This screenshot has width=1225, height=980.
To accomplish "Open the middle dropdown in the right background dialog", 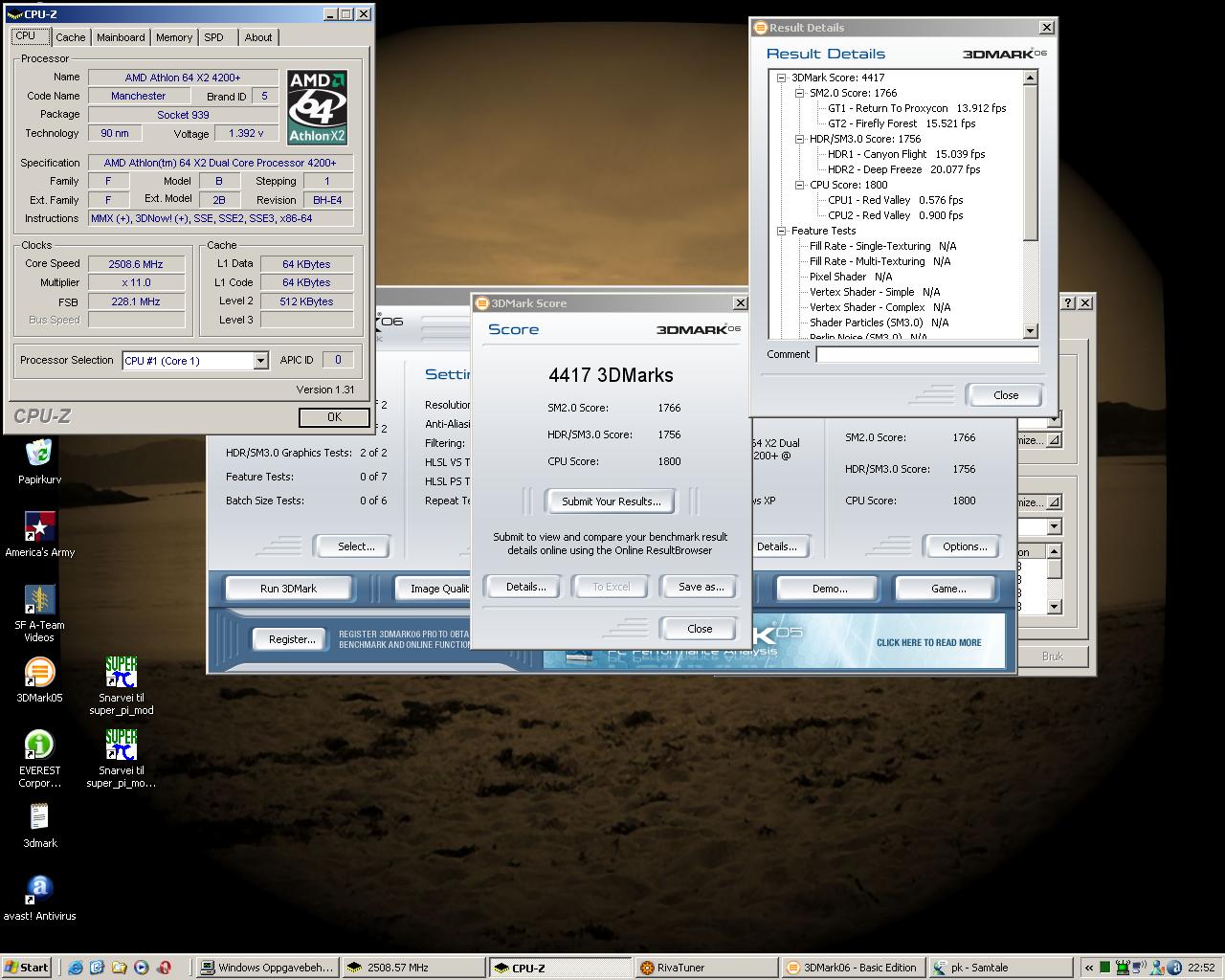I will click(1054, 527).
